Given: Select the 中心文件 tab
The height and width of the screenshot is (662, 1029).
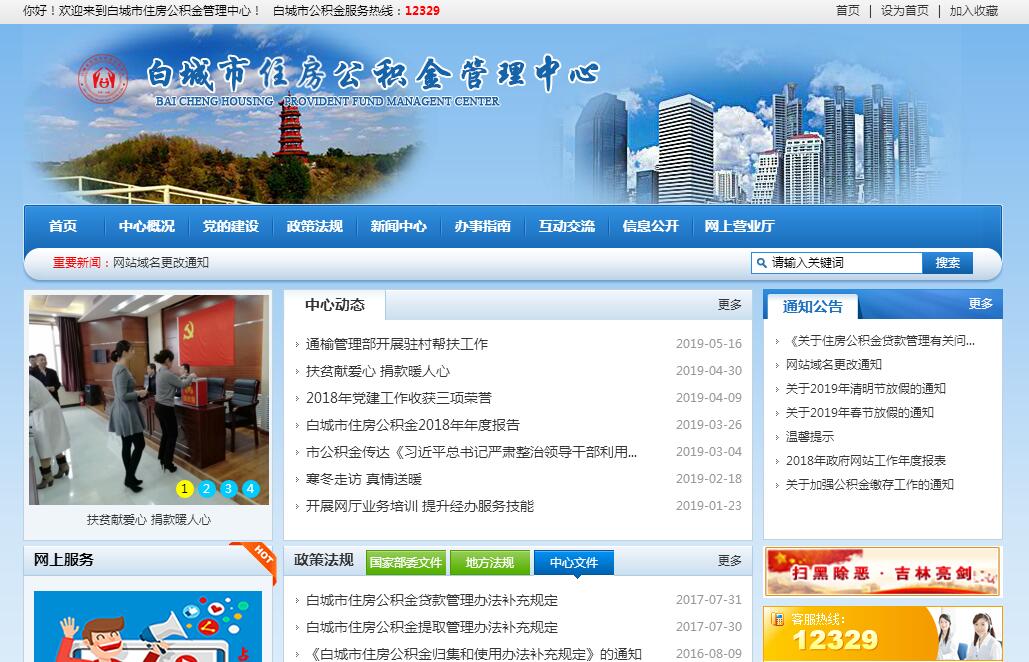Looking at the screenshot, I should click(574, 562).
